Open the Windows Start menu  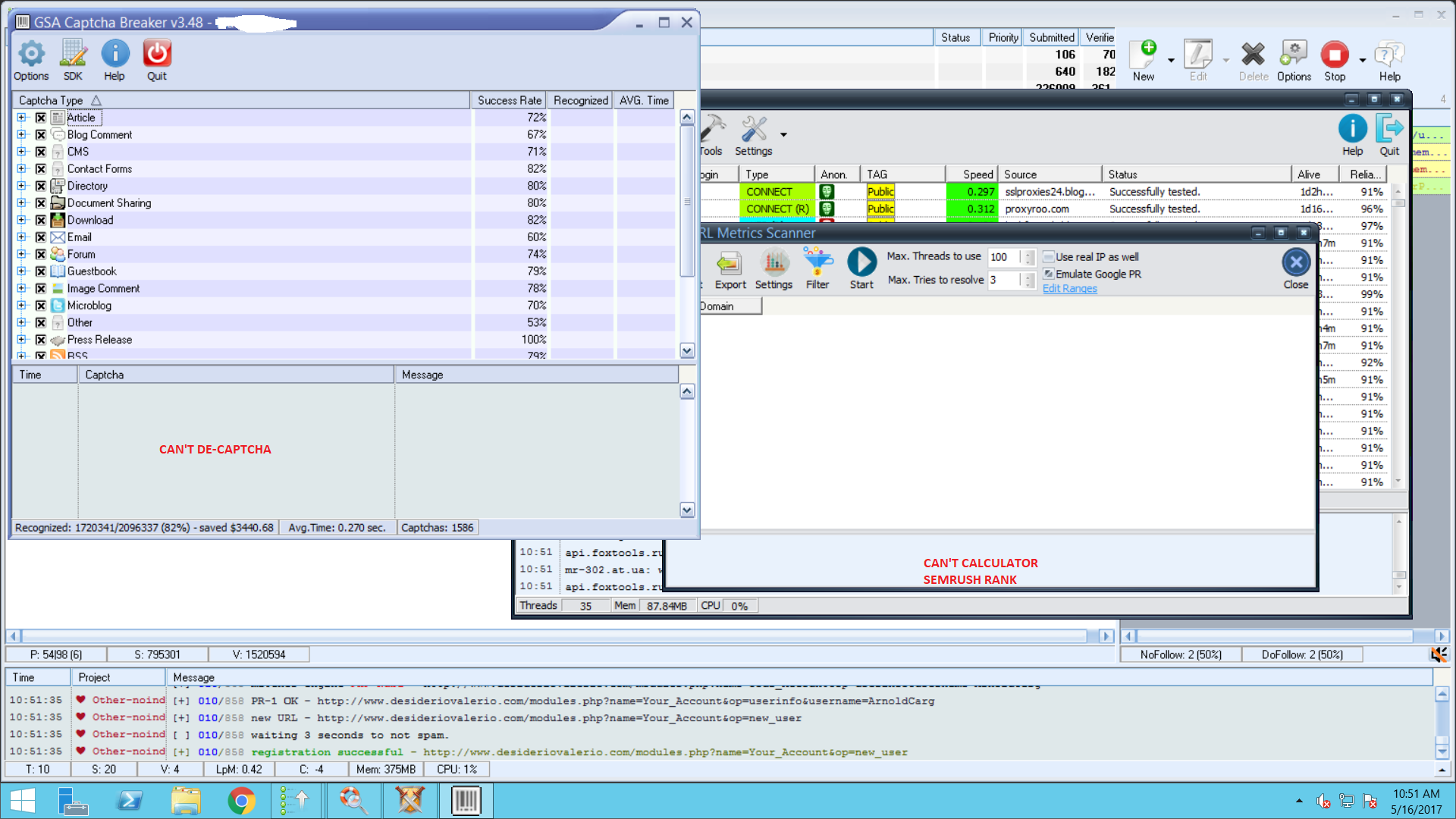[23, 801]
